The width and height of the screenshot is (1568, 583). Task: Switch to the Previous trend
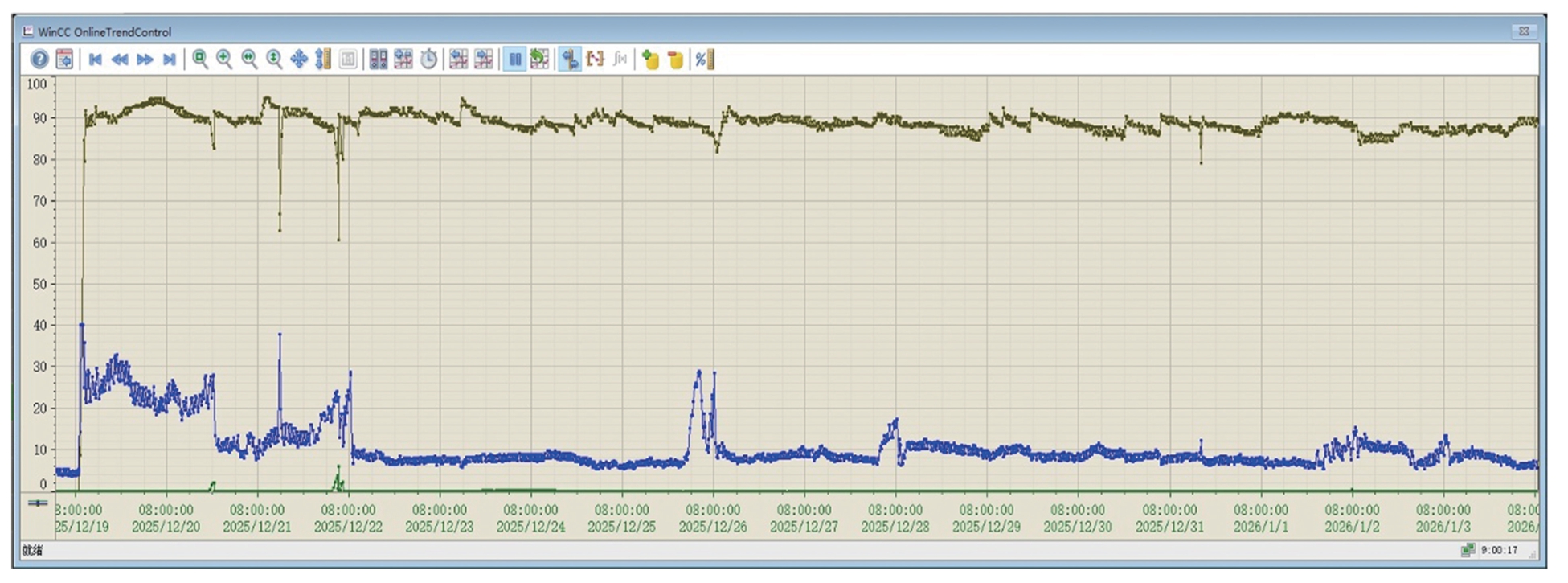tap(459, 59)
